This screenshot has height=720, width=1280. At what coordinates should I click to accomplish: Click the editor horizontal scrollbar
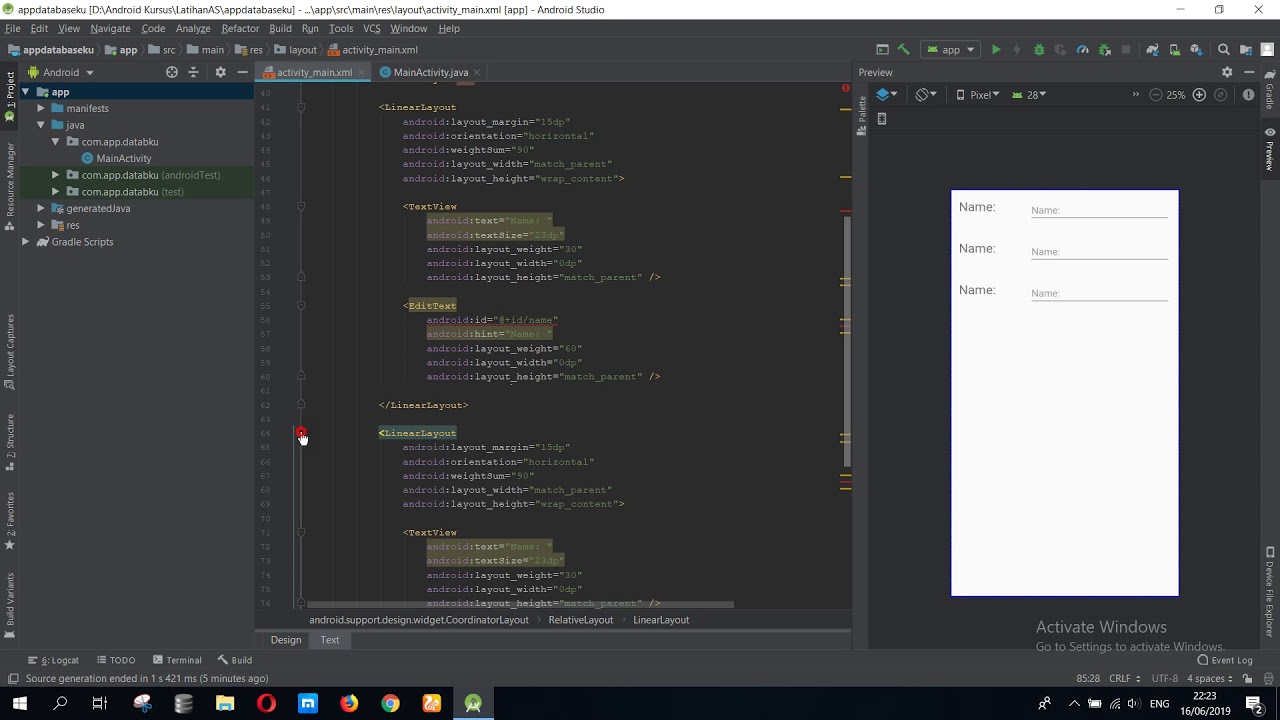520,604
